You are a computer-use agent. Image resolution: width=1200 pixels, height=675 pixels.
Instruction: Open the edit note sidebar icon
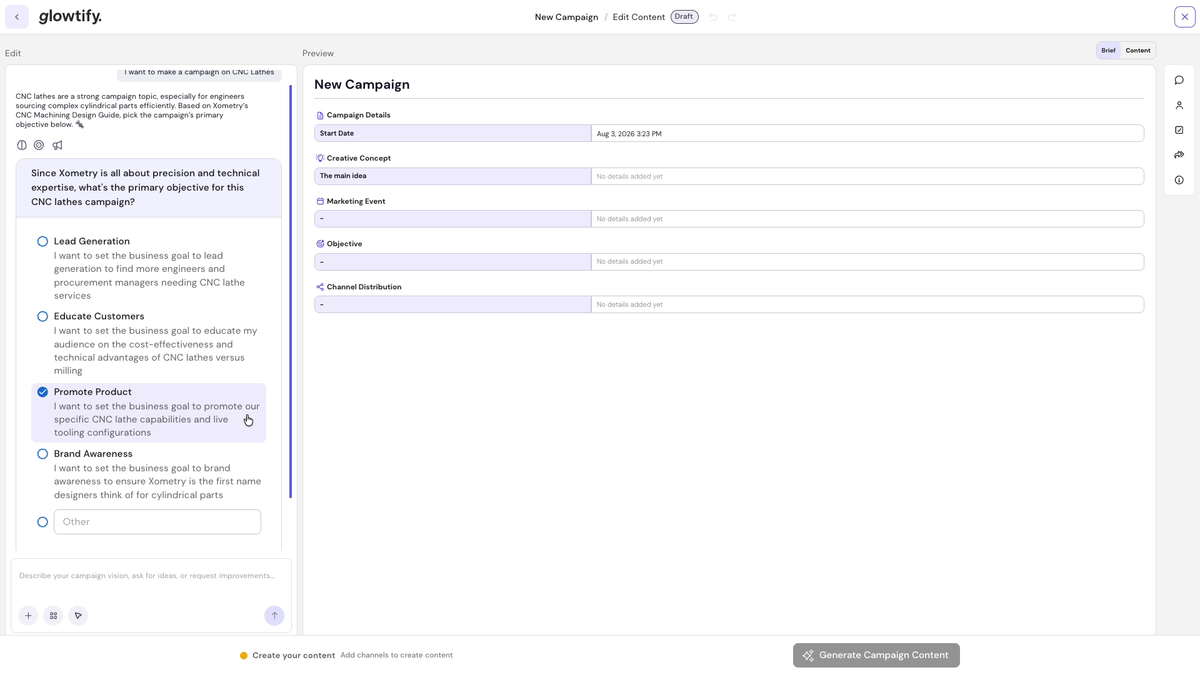pos(1179,130)
